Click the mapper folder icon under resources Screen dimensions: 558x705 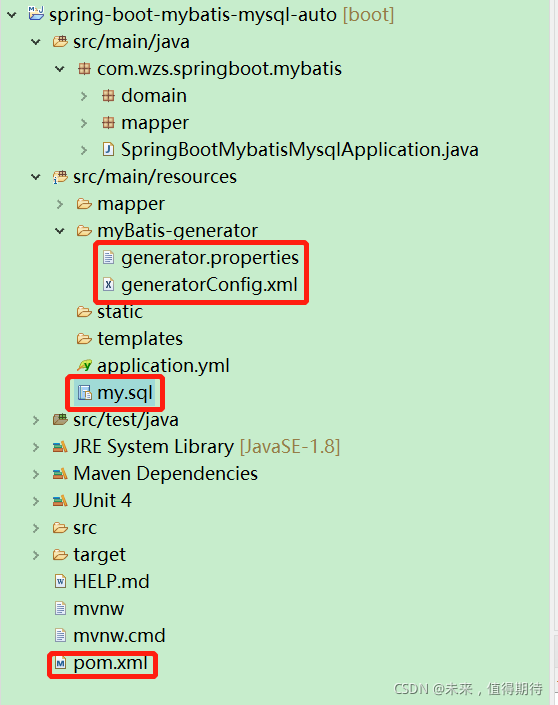[x=84, y=204]
